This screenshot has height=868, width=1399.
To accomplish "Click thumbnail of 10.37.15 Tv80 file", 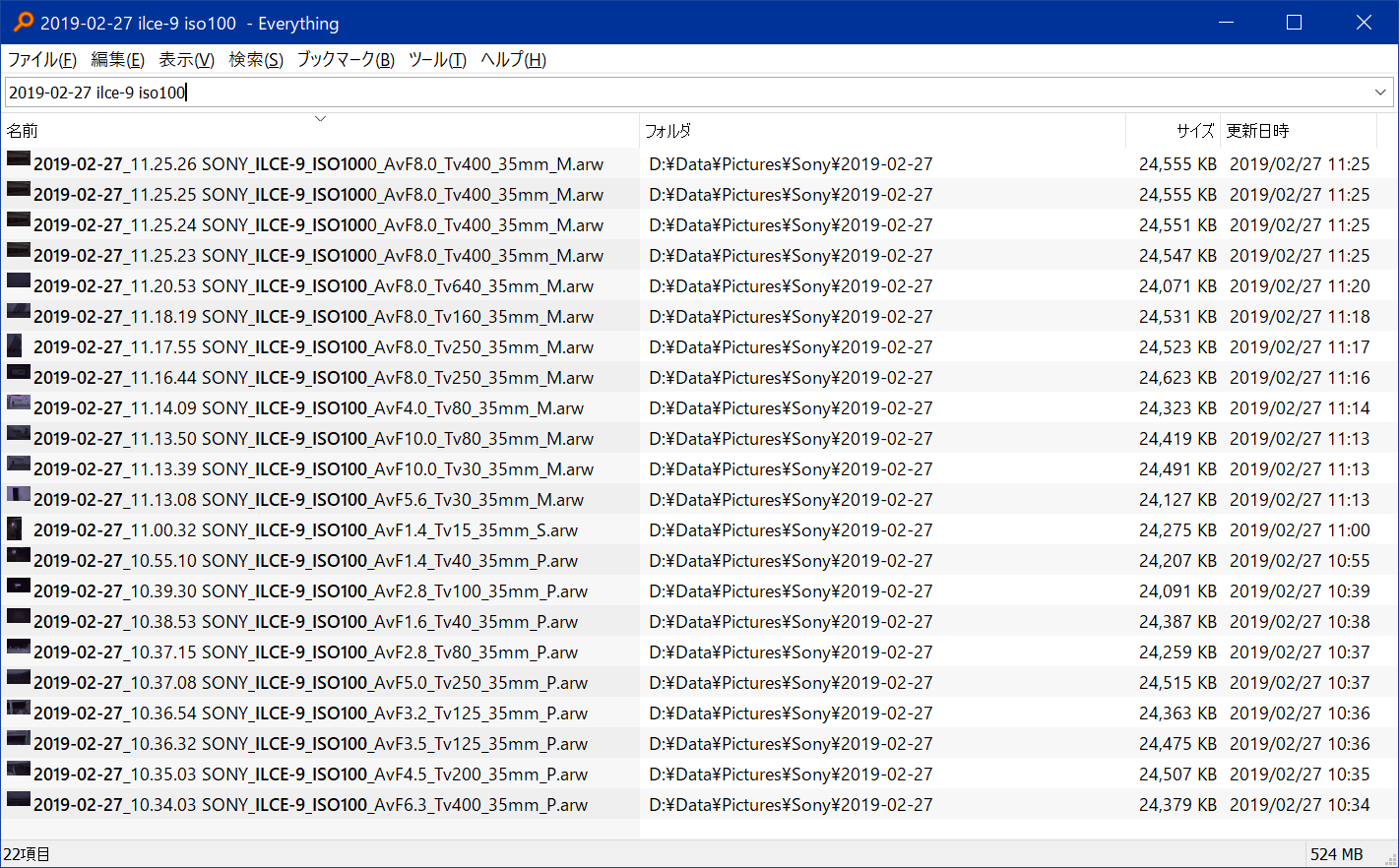I will [x=18, y=647].
